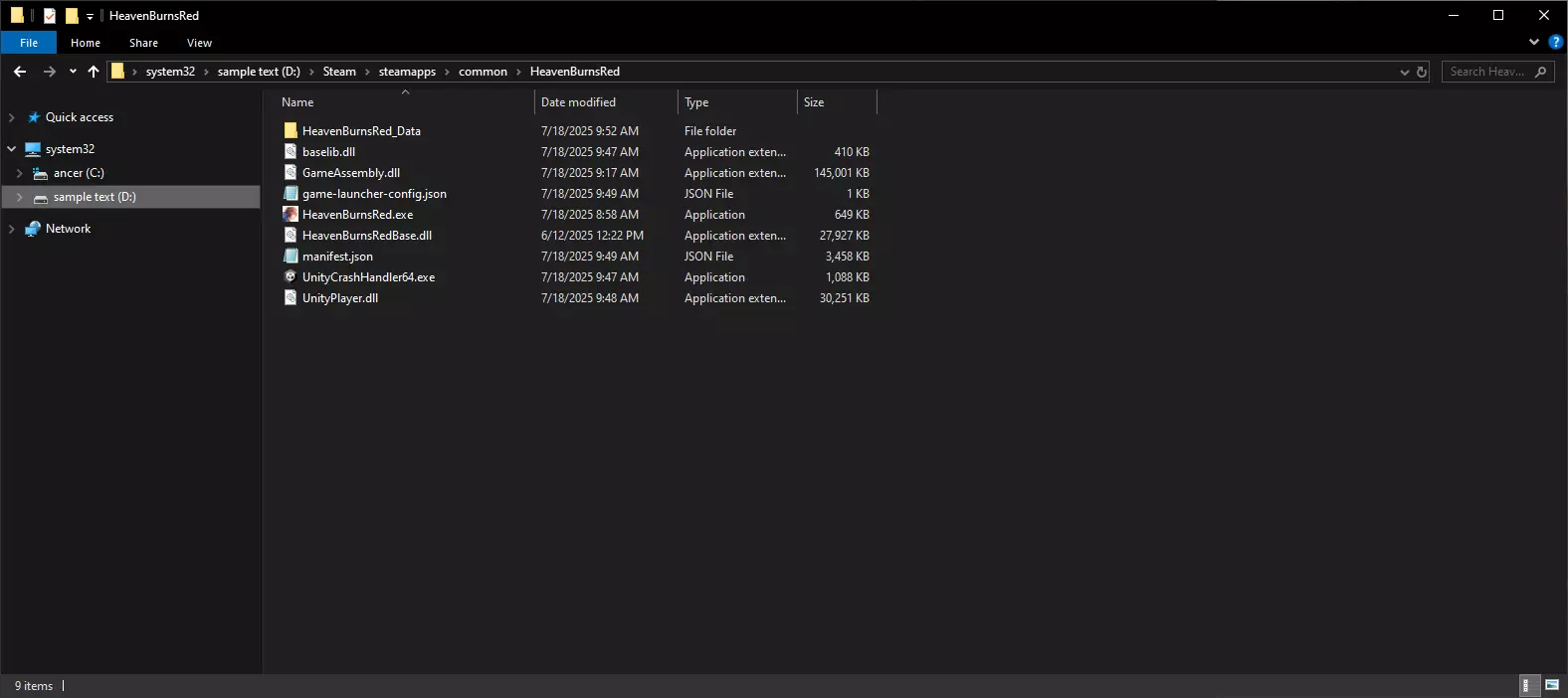Open the Customize Quick Access Toolbar dropdown
1568x698 pixels.
90,16
